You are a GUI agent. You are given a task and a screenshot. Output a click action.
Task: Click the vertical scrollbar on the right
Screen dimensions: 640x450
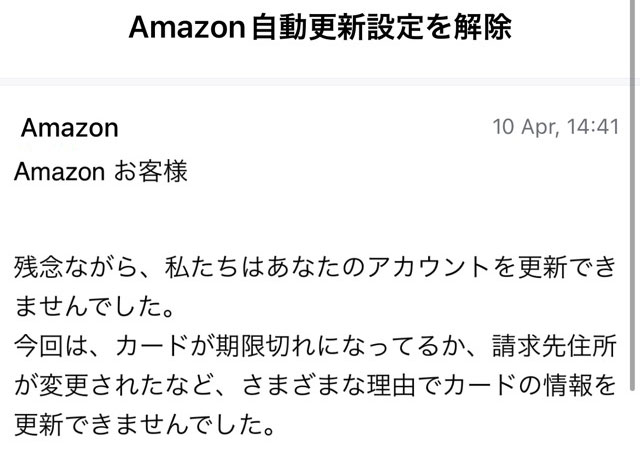[x=633, y=196]
